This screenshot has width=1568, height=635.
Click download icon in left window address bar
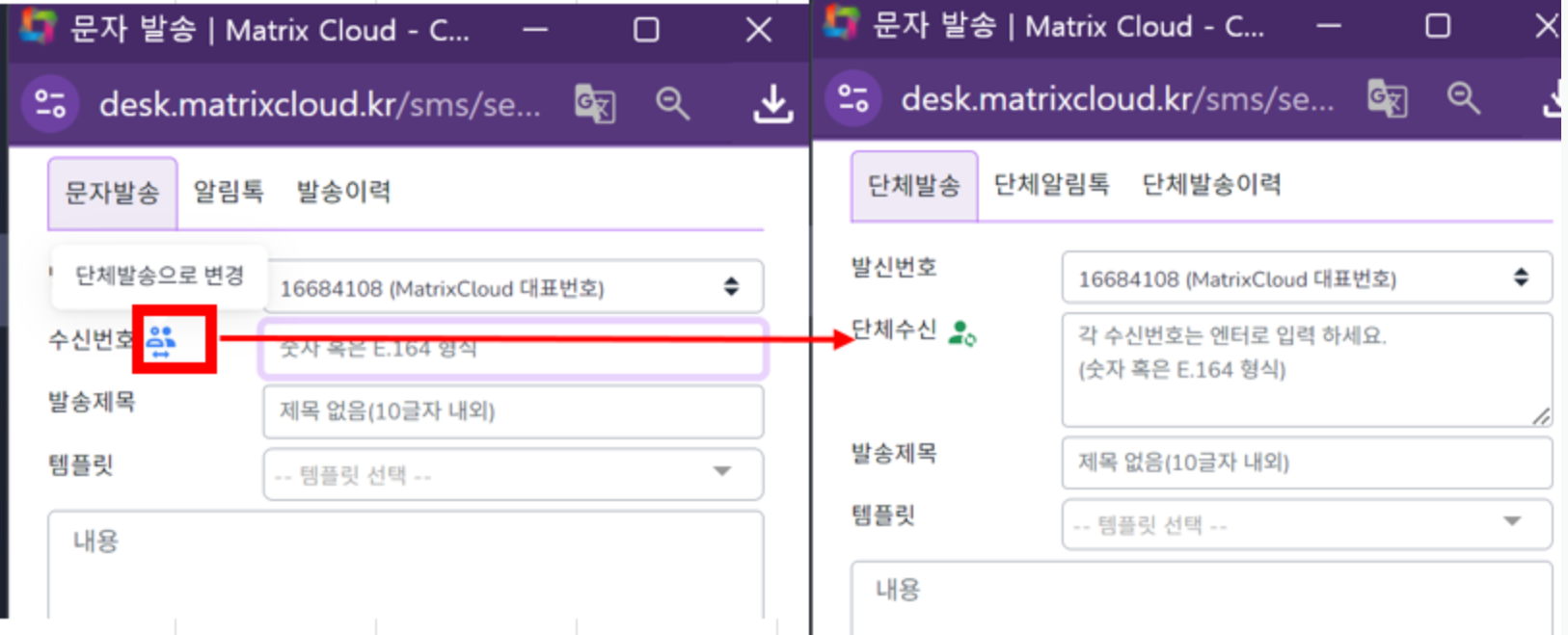click(772, 103)
